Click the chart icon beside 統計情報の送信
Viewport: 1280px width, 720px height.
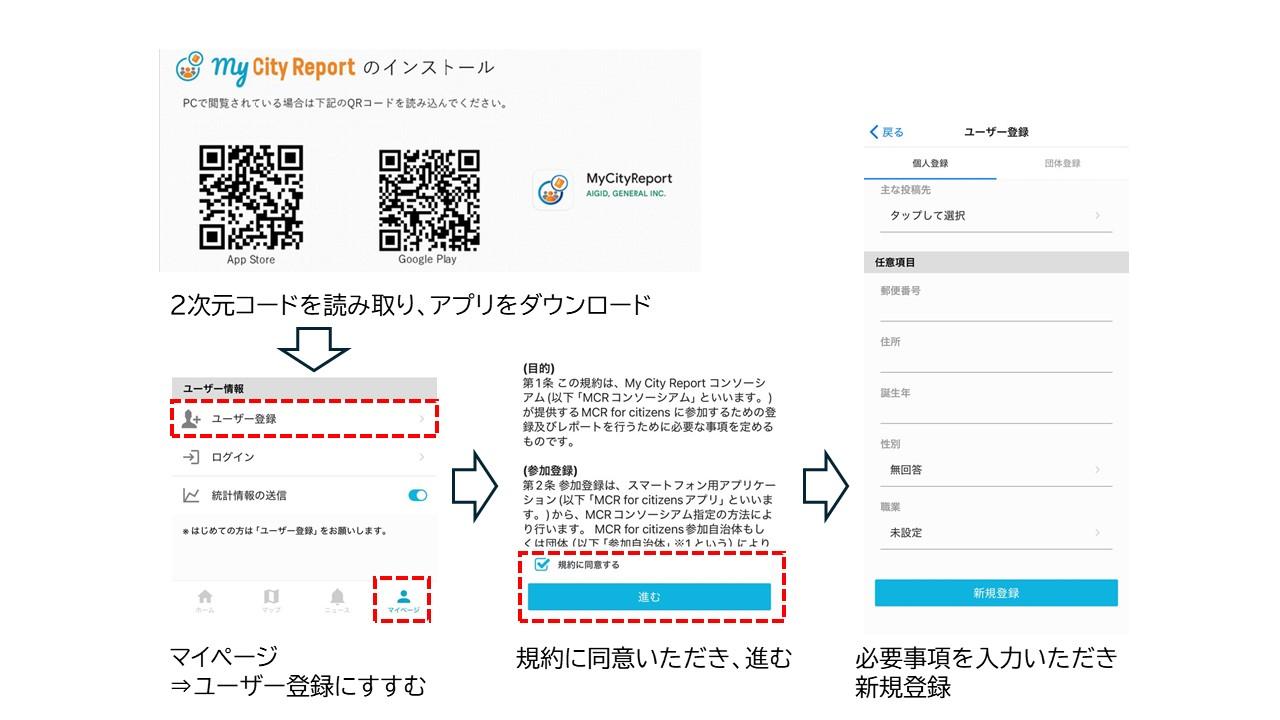pos(191,495)
